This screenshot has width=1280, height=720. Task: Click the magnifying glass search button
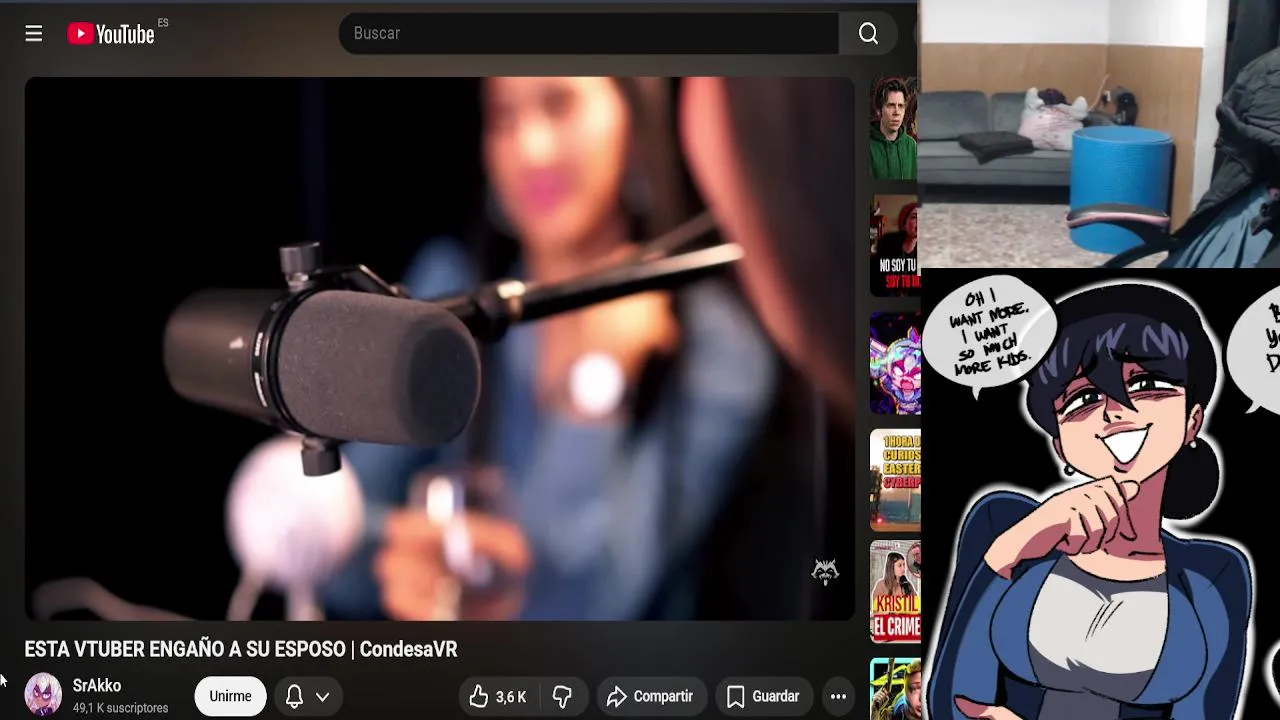pos(868,34)
